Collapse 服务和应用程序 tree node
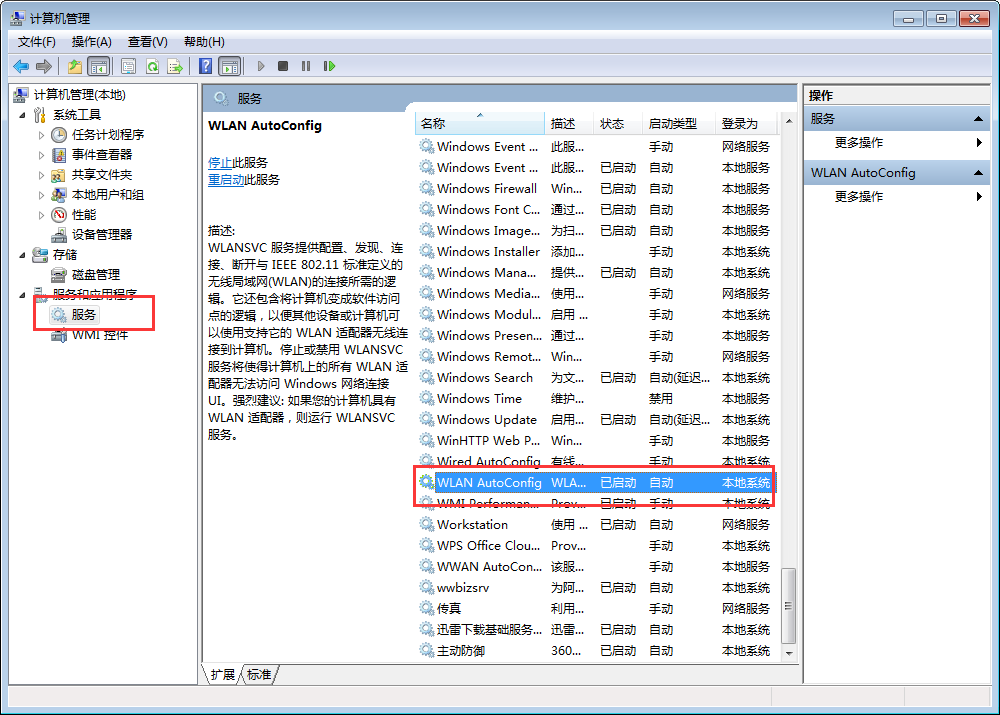Image resolution: width=1000 pixels, height=715 pixels. coord(22,295)
